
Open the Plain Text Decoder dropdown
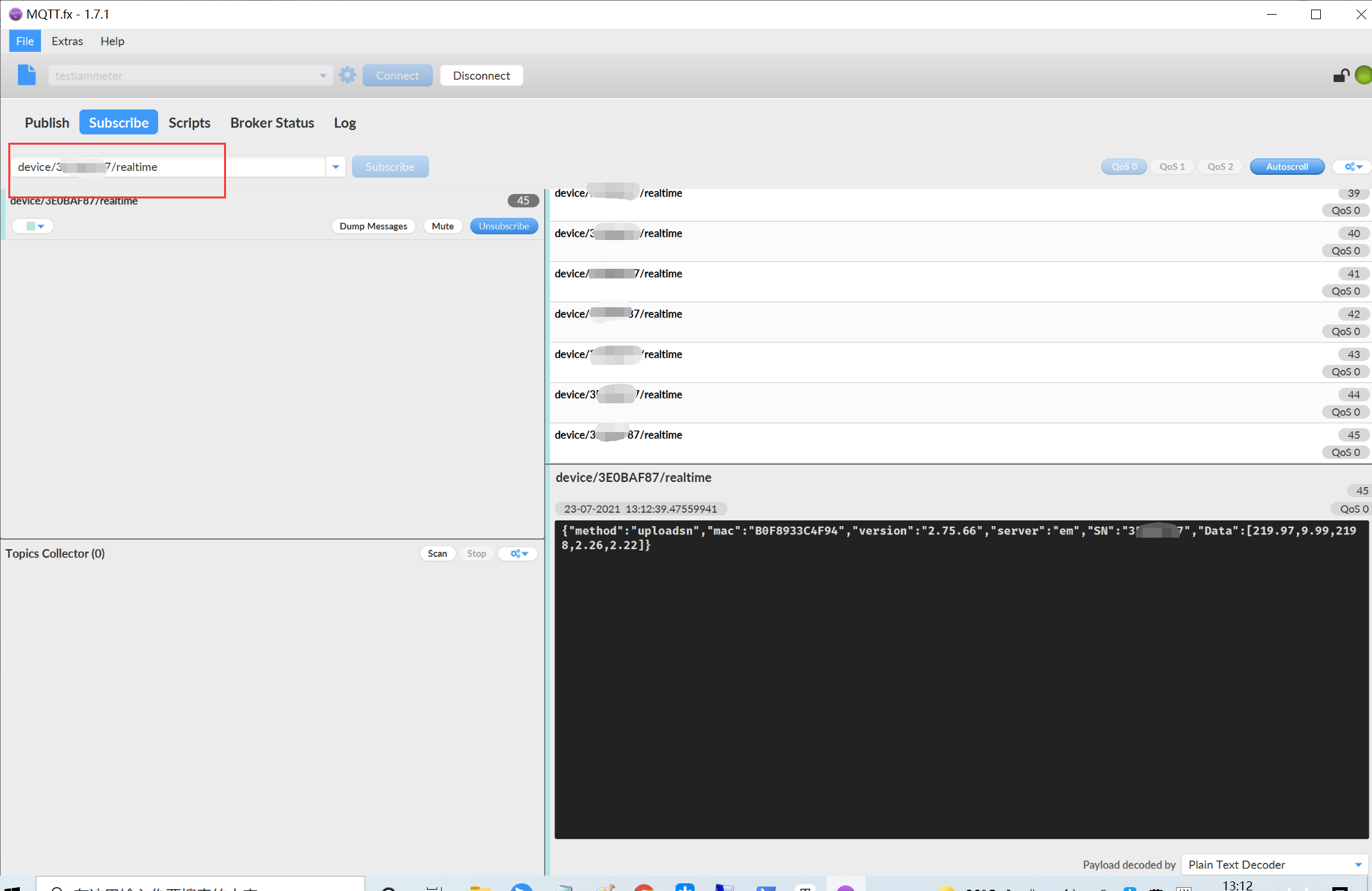[x=1274, y=865]
